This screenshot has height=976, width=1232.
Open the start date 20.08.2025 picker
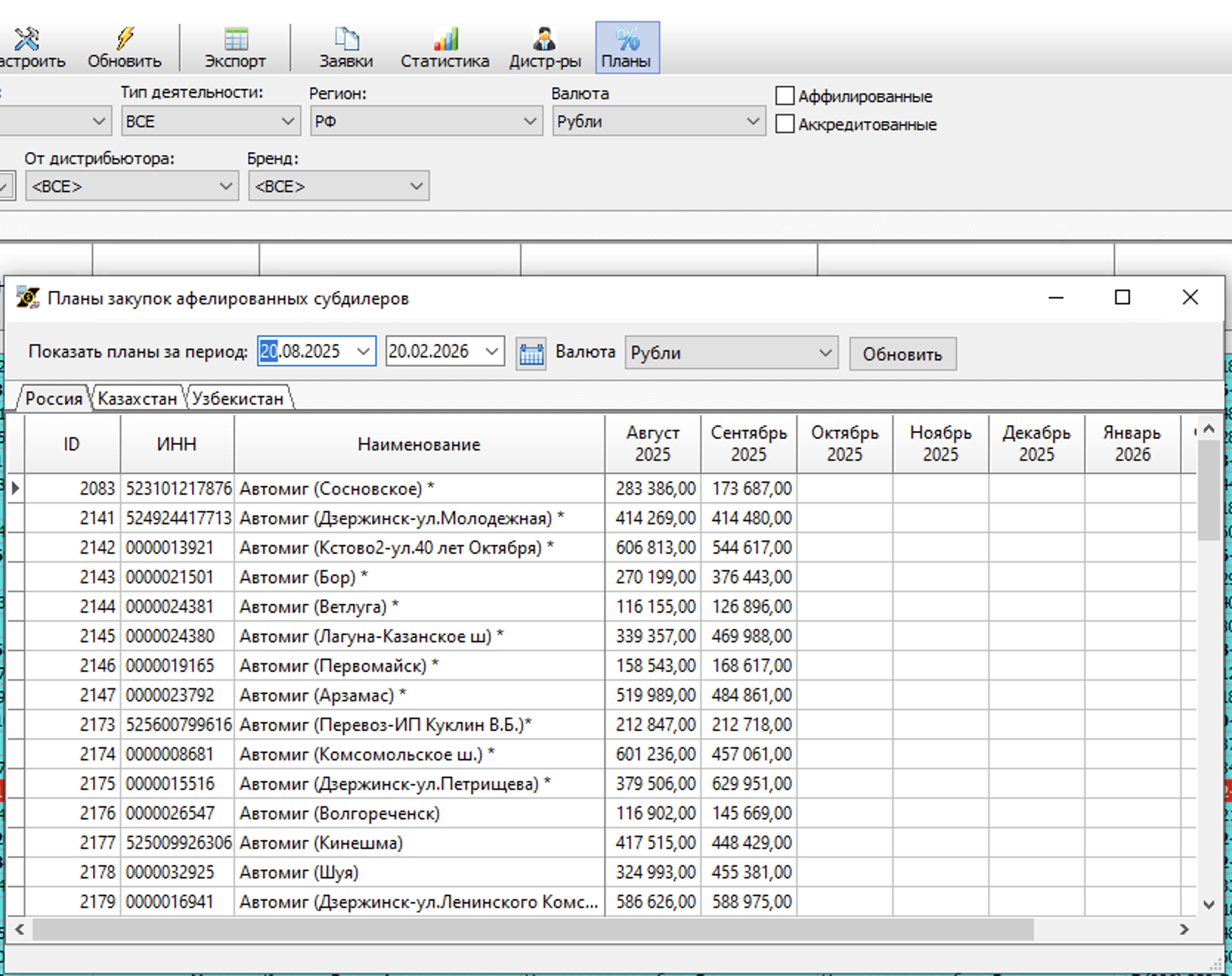tap(363, 351)
